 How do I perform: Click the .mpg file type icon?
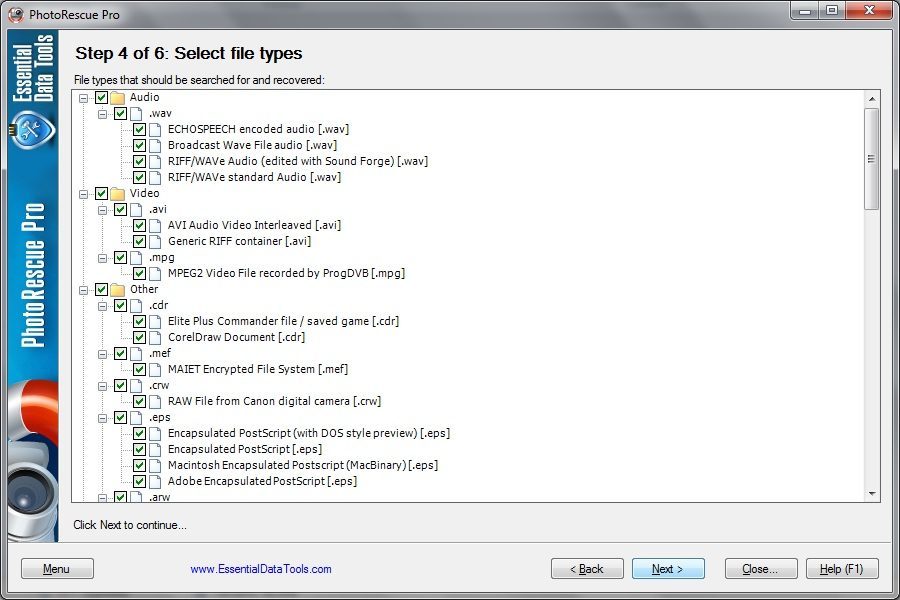click(x=136, y=258)
